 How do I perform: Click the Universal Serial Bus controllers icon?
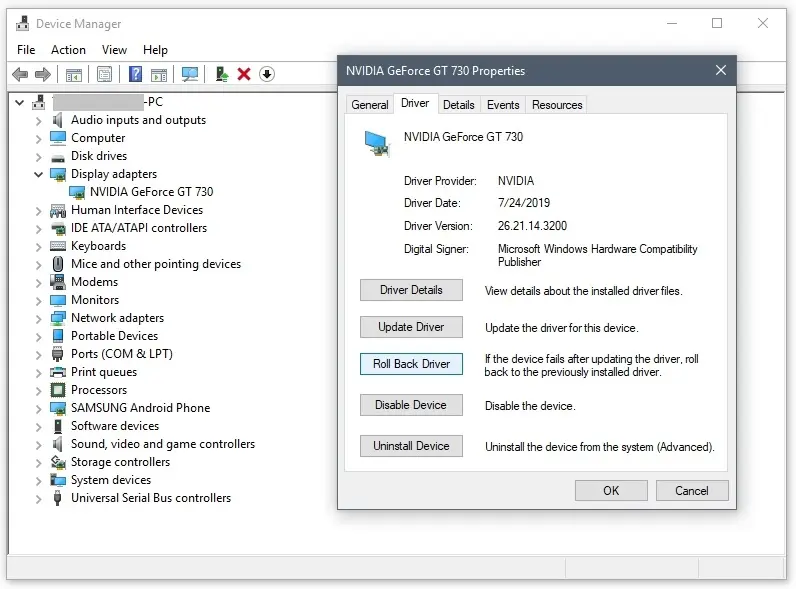[x=58, y=498]
